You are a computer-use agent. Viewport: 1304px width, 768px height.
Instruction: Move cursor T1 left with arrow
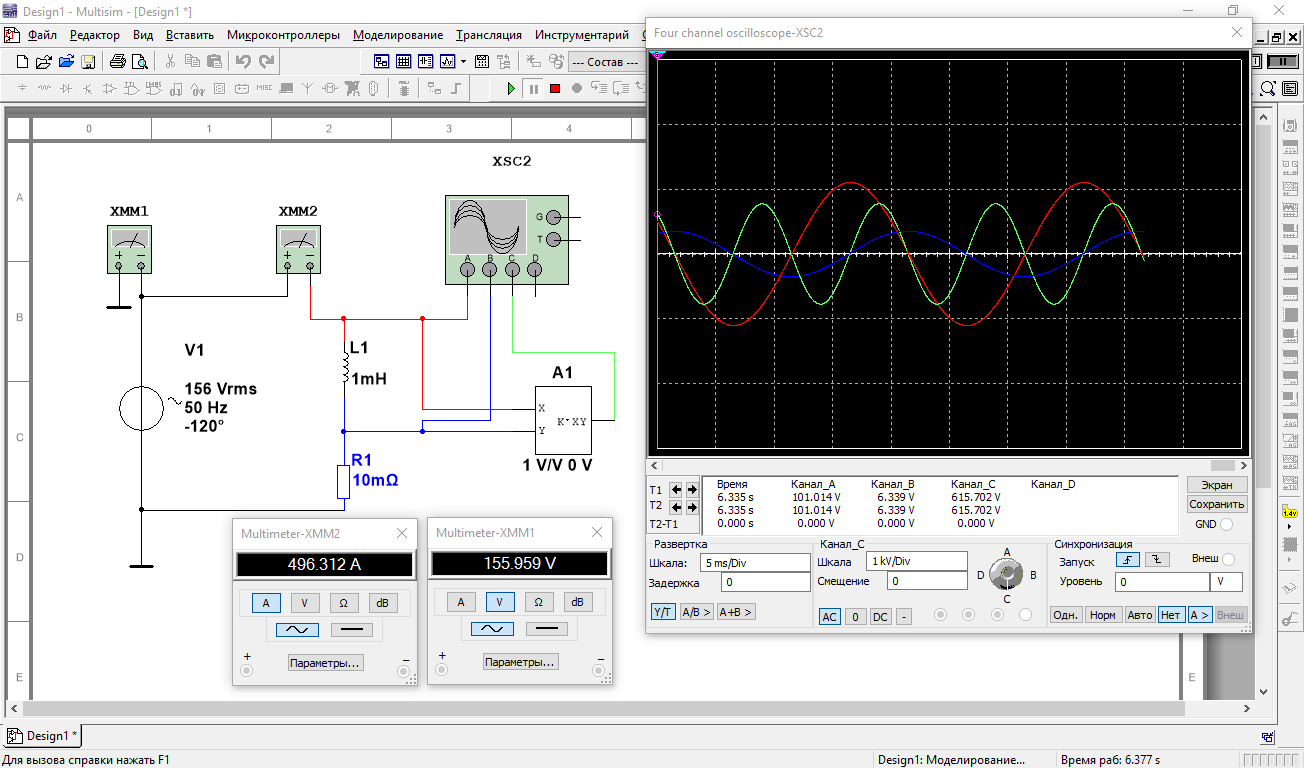point(676,490)
